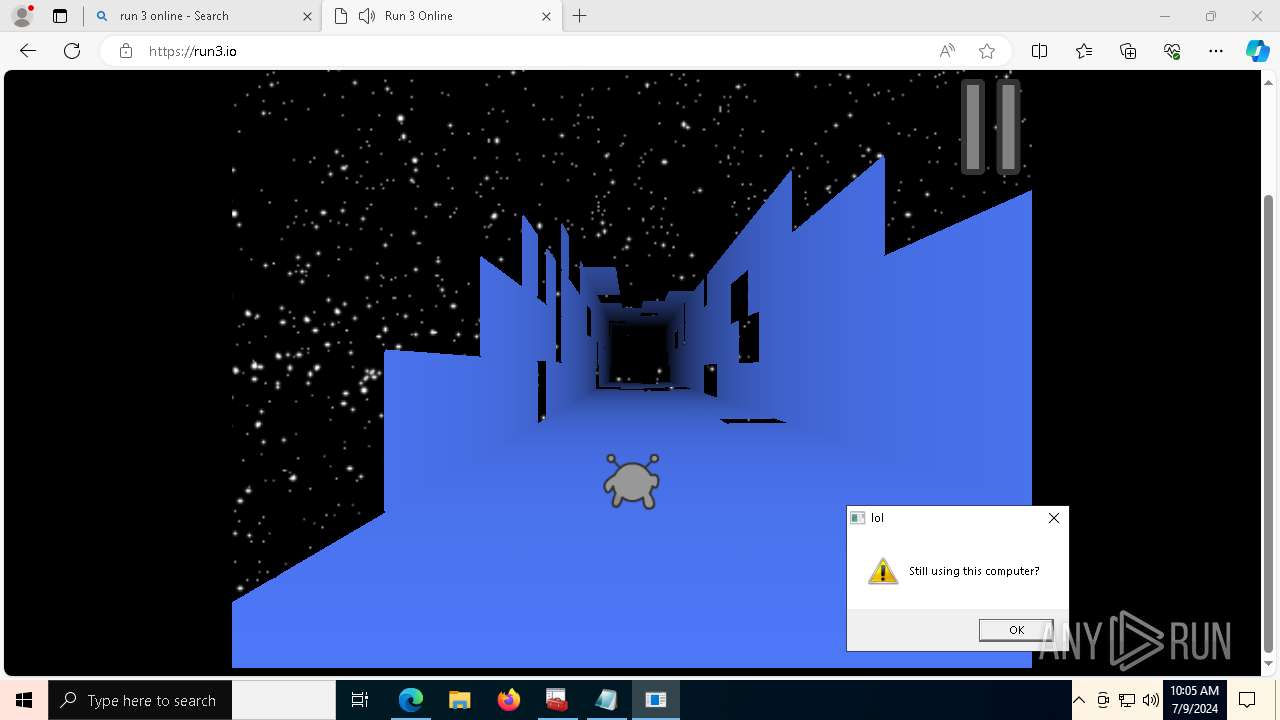The height and width of the screenshot is (720, 1280).
Task: Open Settings and more menu
Action: pos(1216,51)
